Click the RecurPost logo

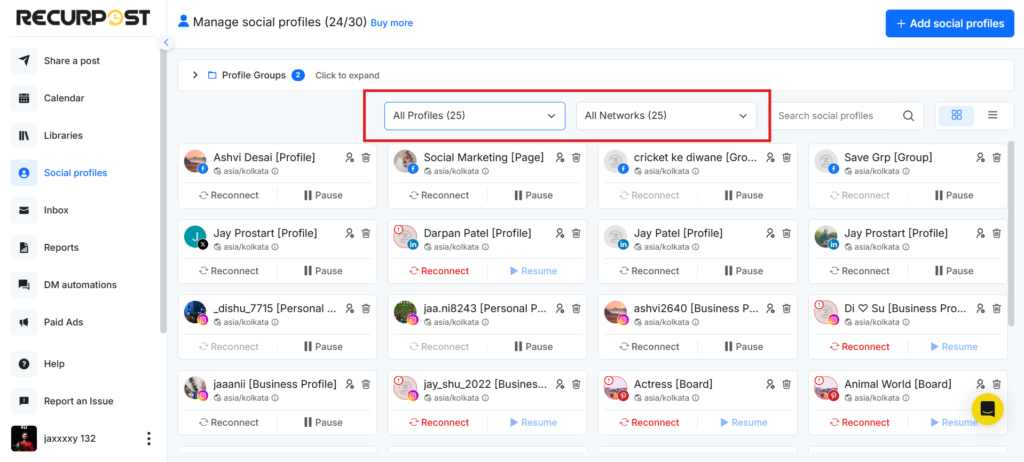tap(83, 18)
